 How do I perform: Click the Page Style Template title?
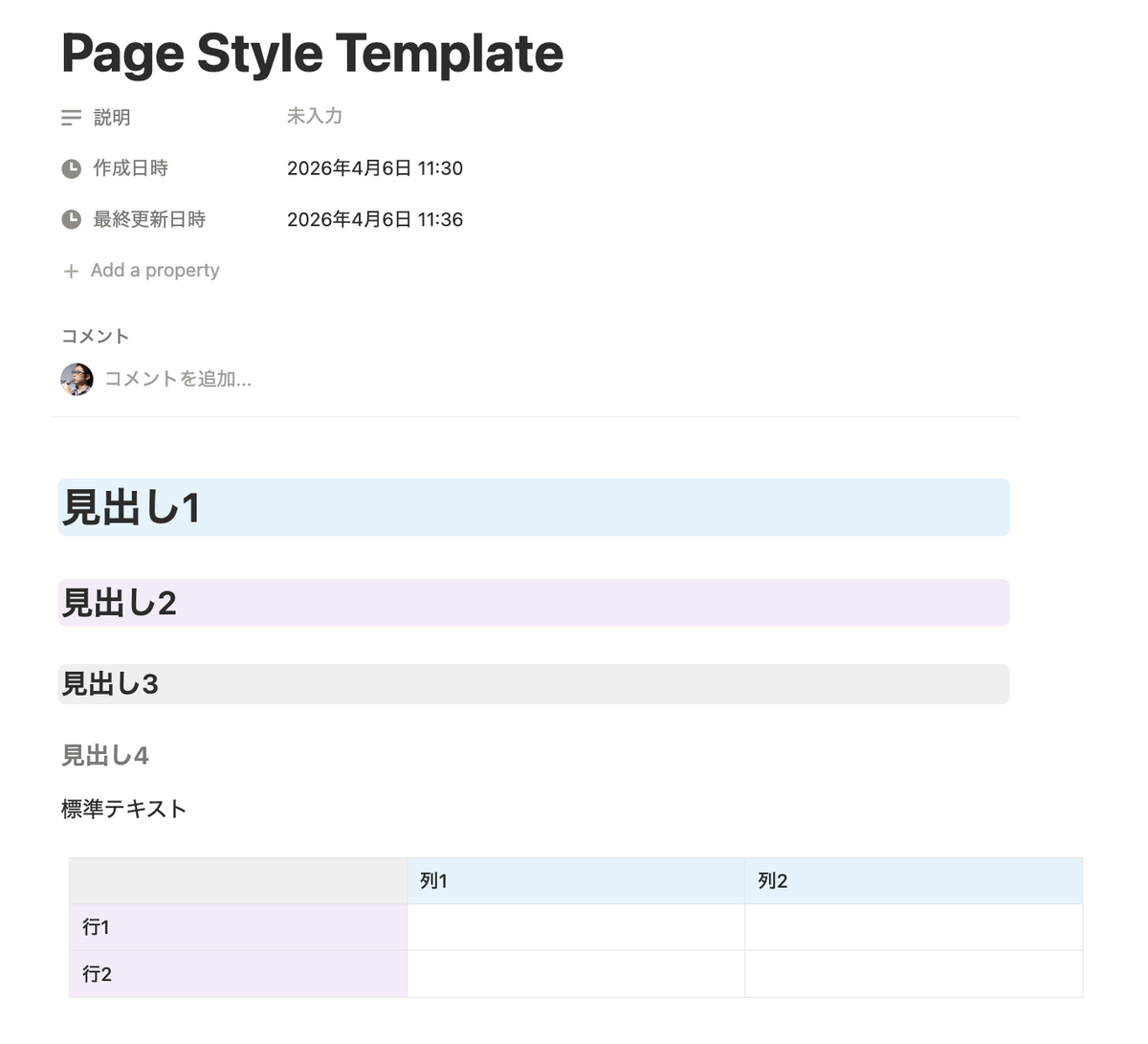(312, 53)
